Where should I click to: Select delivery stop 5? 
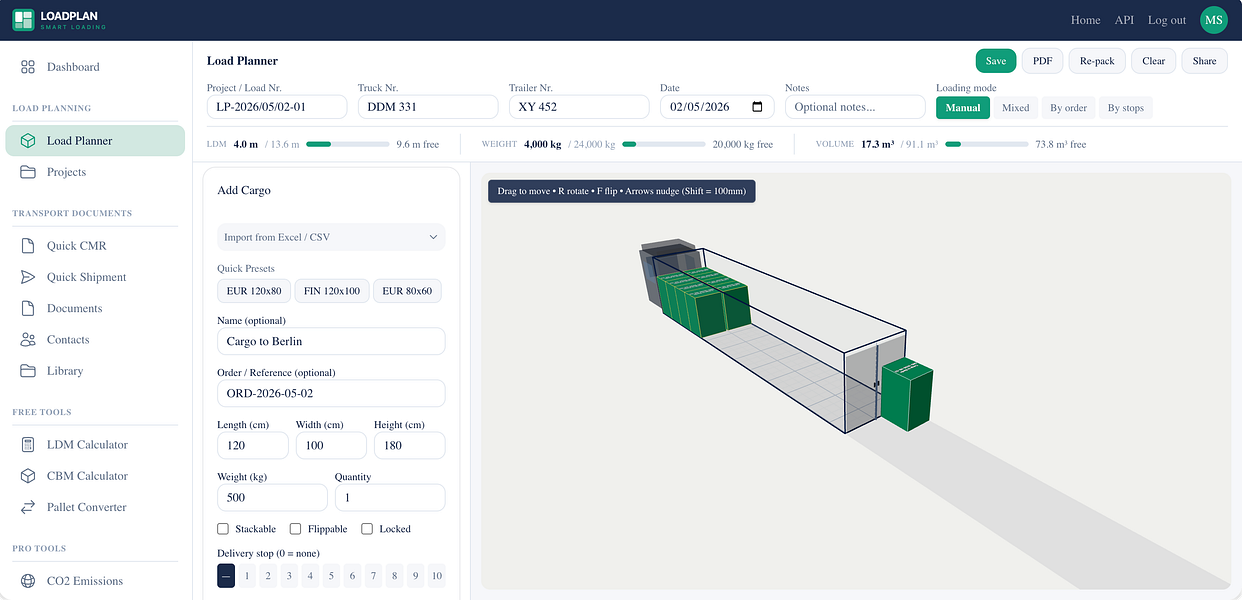pos(331,576)
